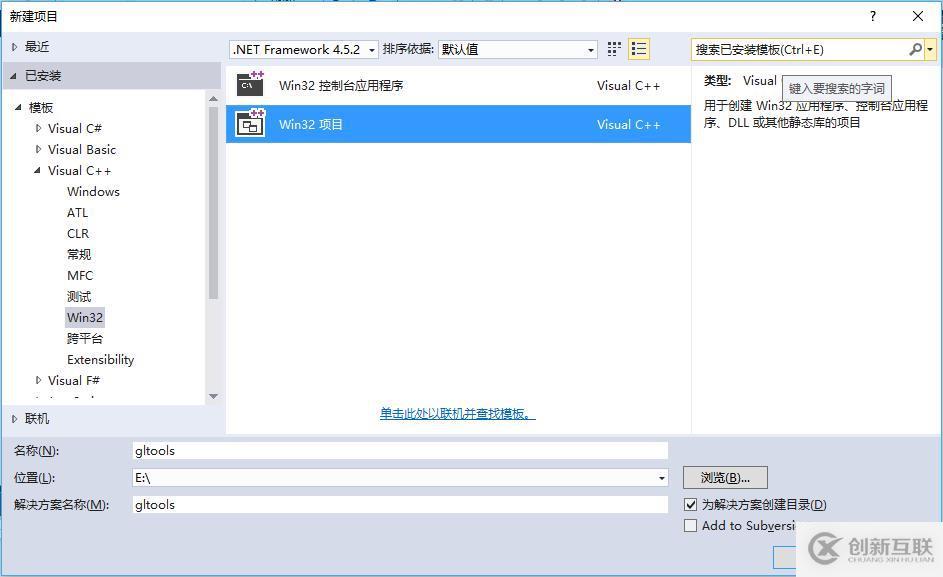Click the tree scrollbar down arrow

pos(213,396)
